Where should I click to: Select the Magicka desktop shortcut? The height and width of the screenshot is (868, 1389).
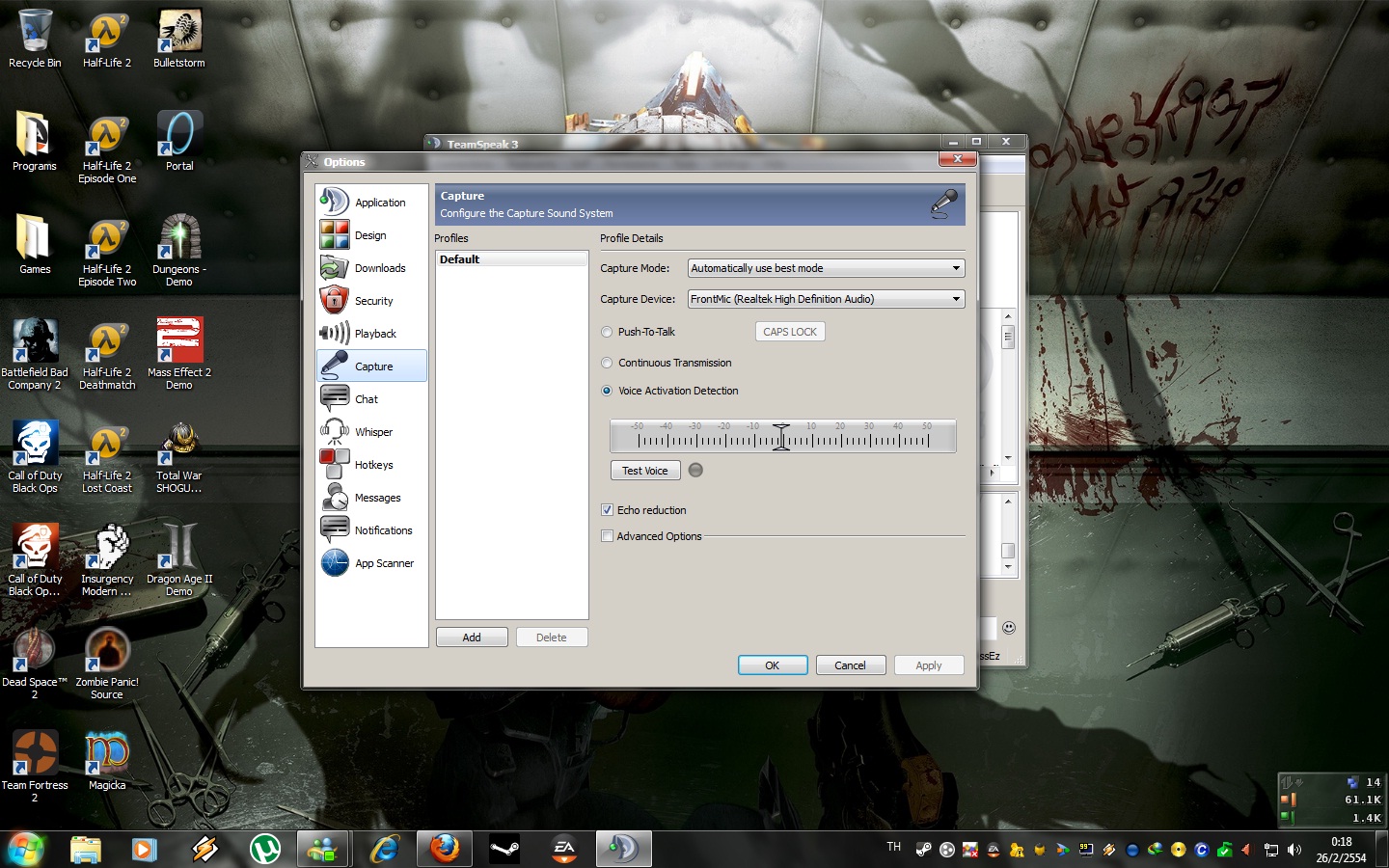107,761
